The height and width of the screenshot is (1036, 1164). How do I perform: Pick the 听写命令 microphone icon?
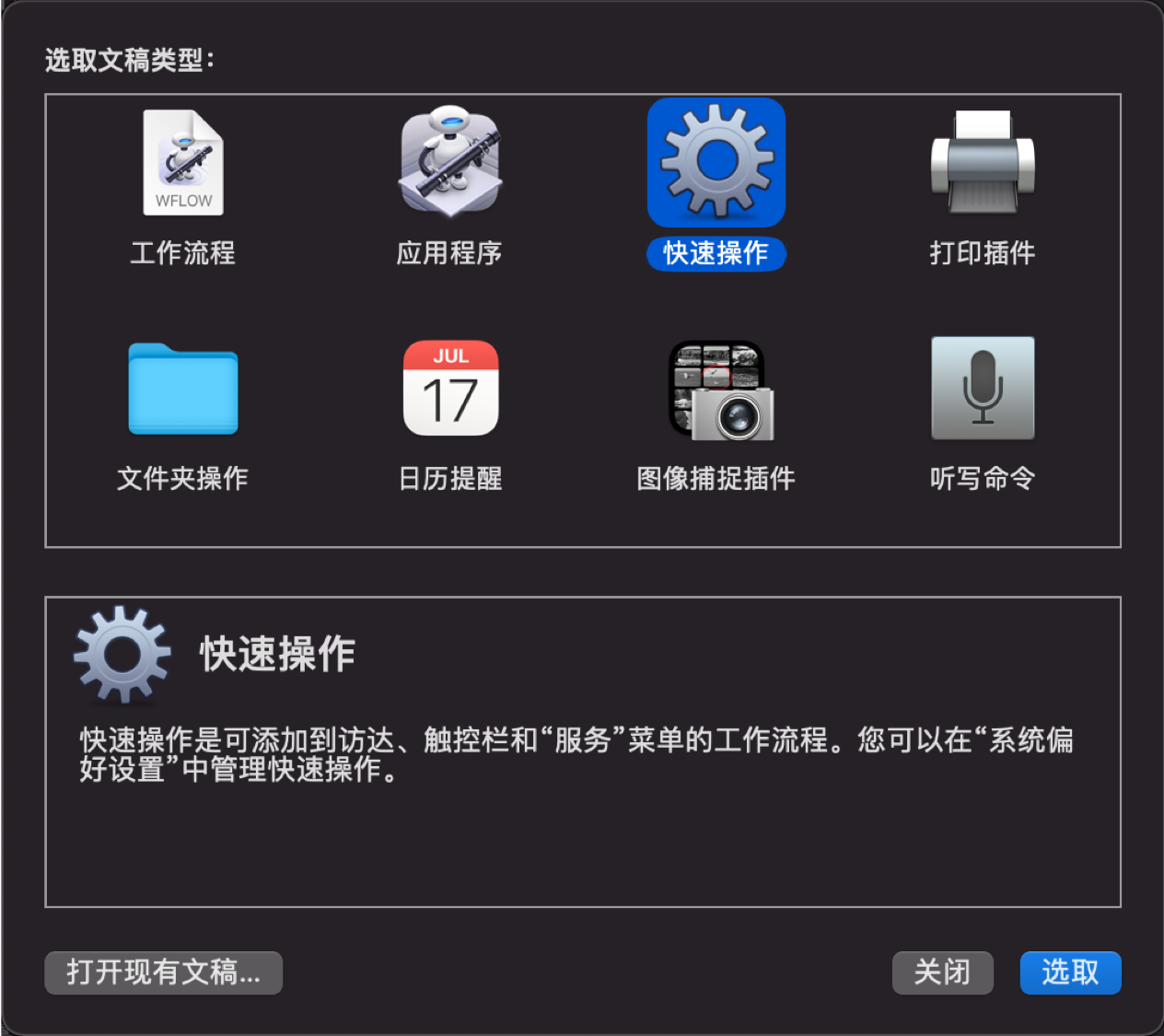(983, 388)
